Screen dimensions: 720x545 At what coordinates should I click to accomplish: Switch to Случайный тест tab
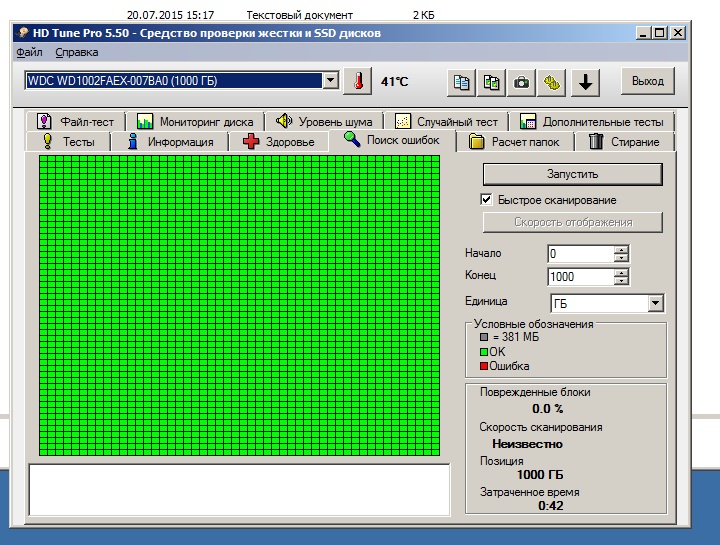tap(446, 122)
